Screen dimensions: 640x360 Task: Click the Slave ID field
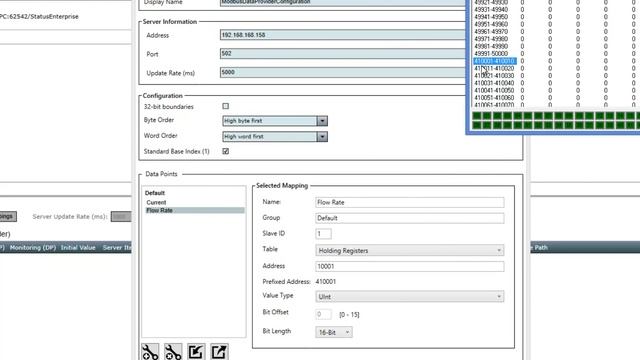pyautogui.click(x=323, y=233)
